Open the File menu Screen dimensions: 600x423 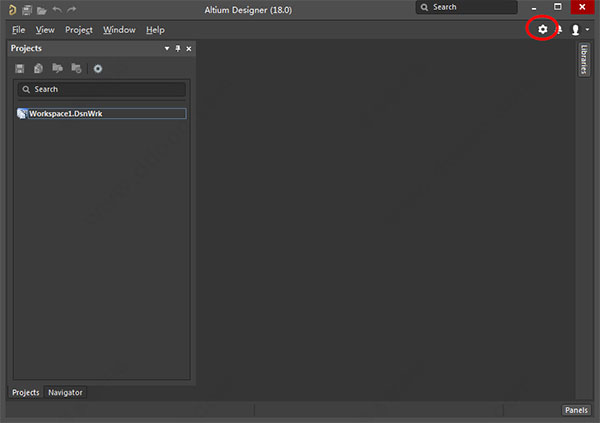(18, 30)
